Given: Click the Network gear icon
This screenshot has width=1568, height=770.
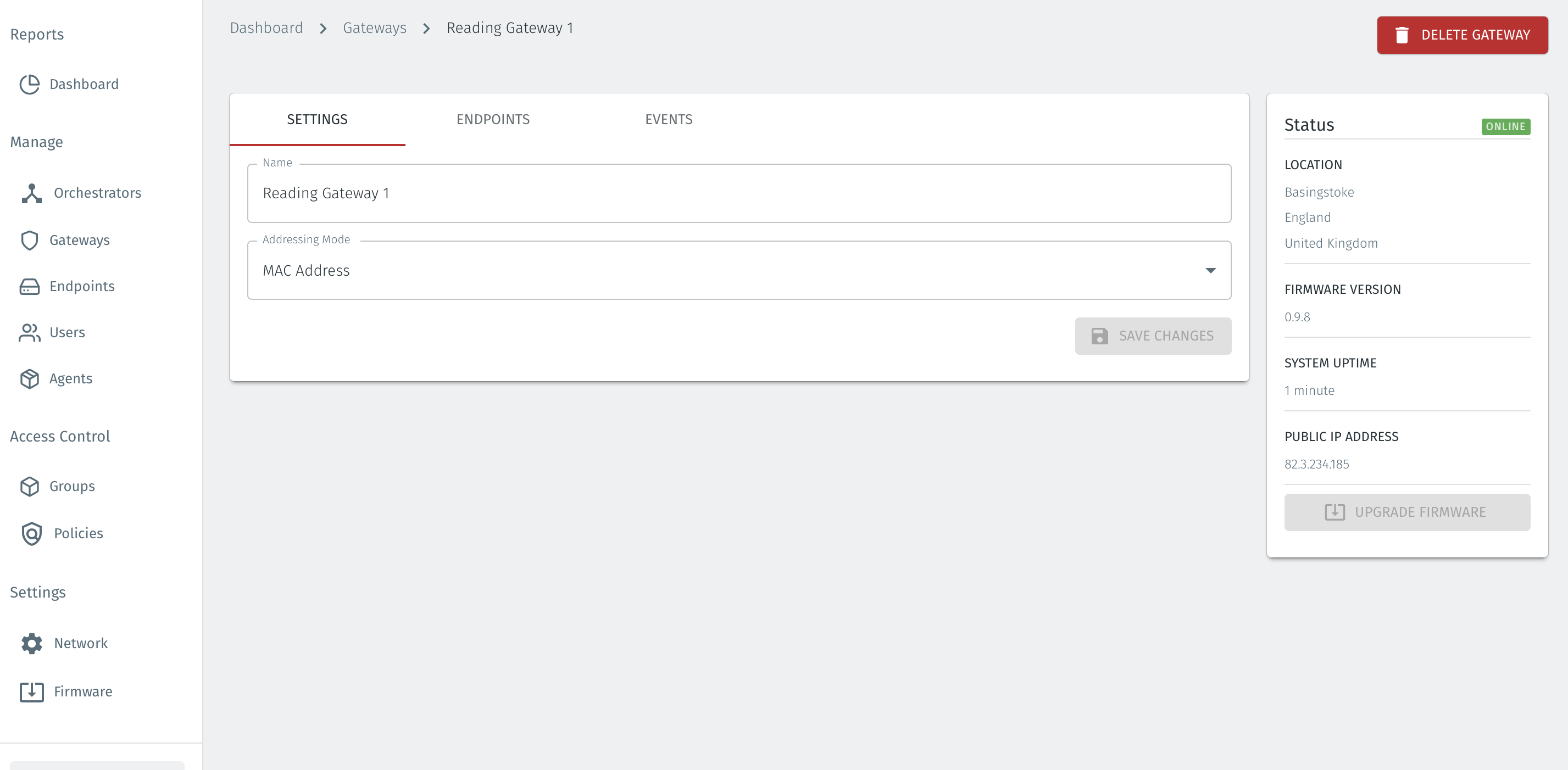Looking at the screenshot, I should pos(32,643).
